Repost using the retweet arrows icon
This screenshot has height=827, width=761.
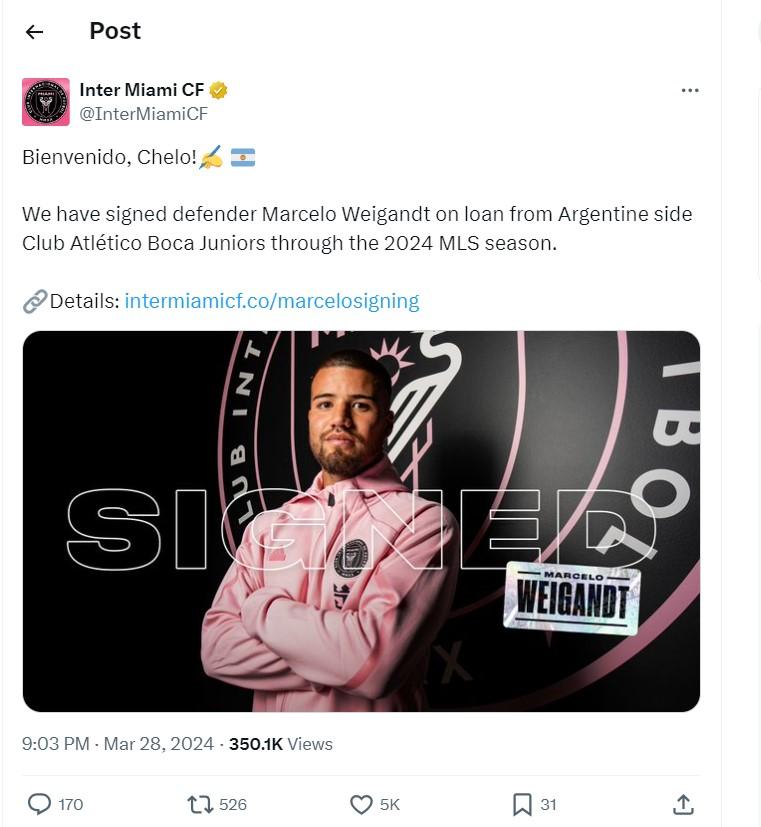pyautogui.click(x=200, y=804)
